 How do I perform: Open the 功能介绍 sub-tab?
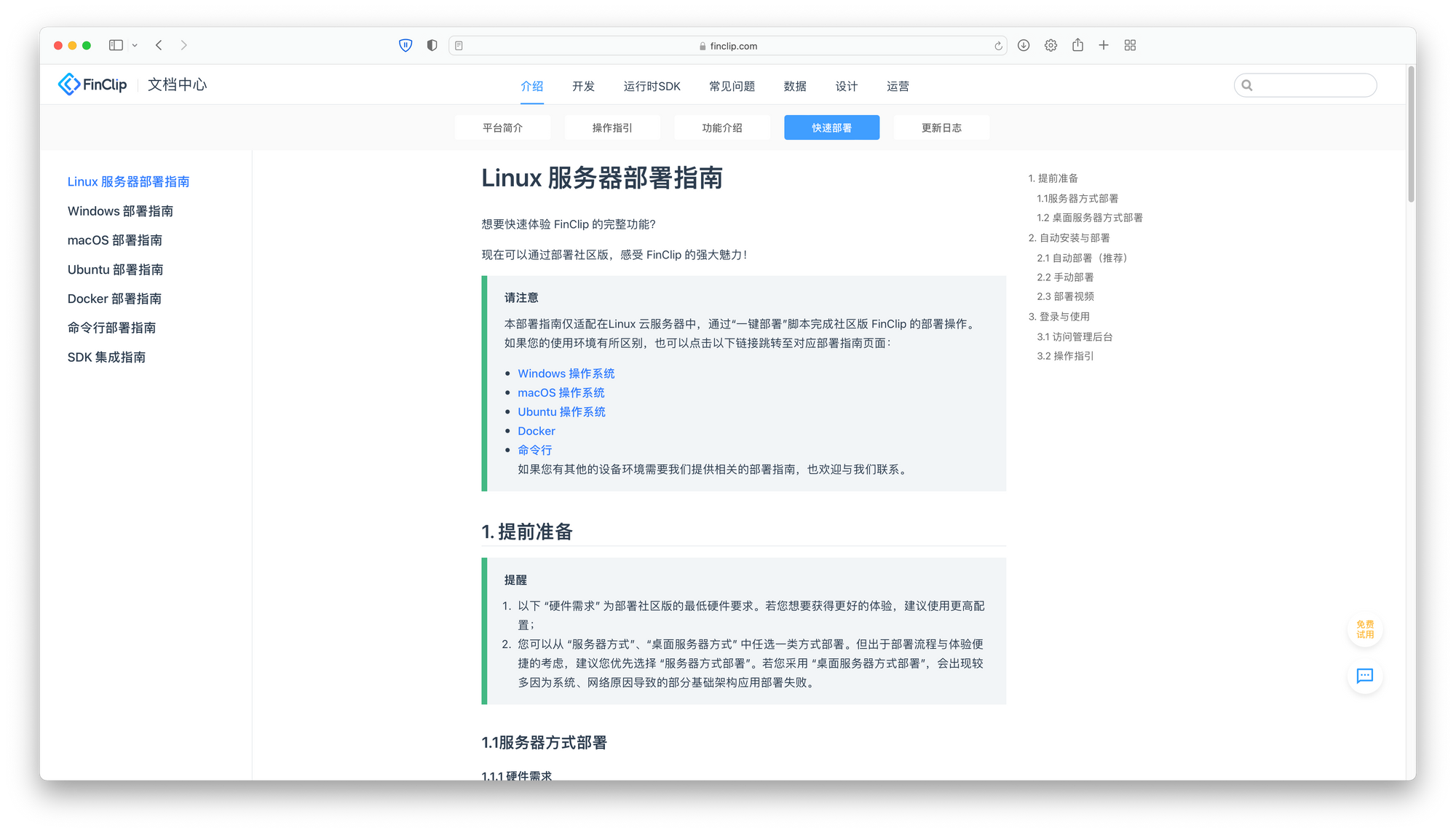pos(722,127)
